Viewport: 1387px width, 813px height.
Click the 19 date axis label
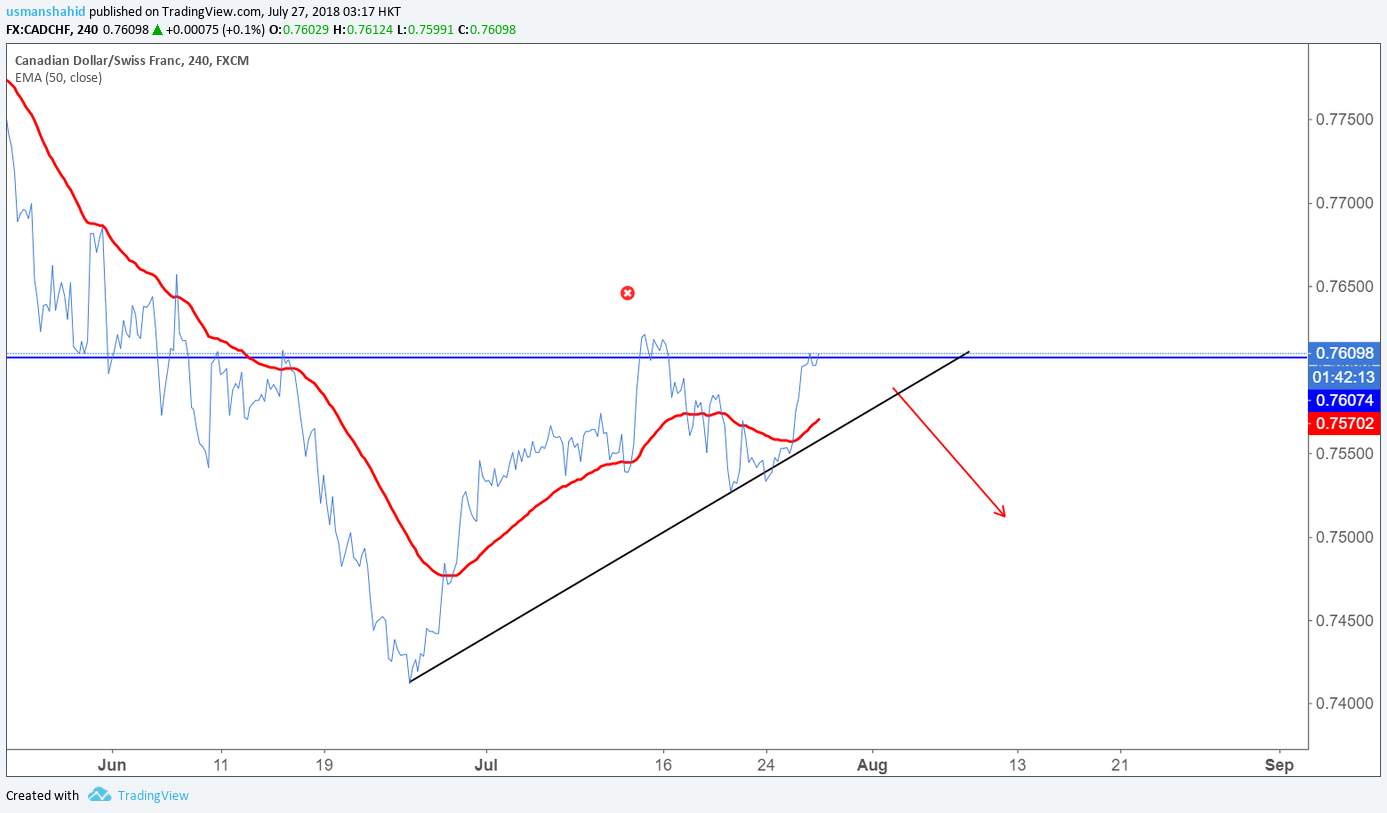[324, 765]
